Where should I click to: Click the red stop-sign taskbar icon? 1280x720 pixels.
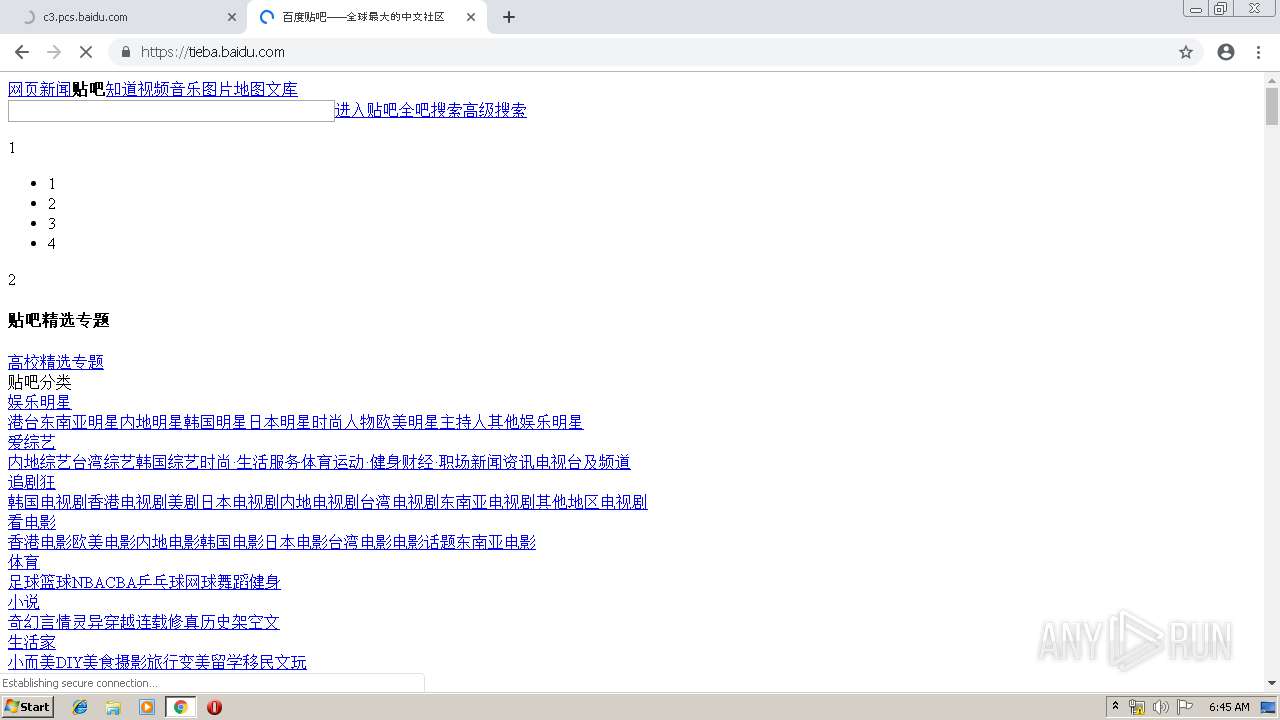pyautogui.click(x=214, y=707)
